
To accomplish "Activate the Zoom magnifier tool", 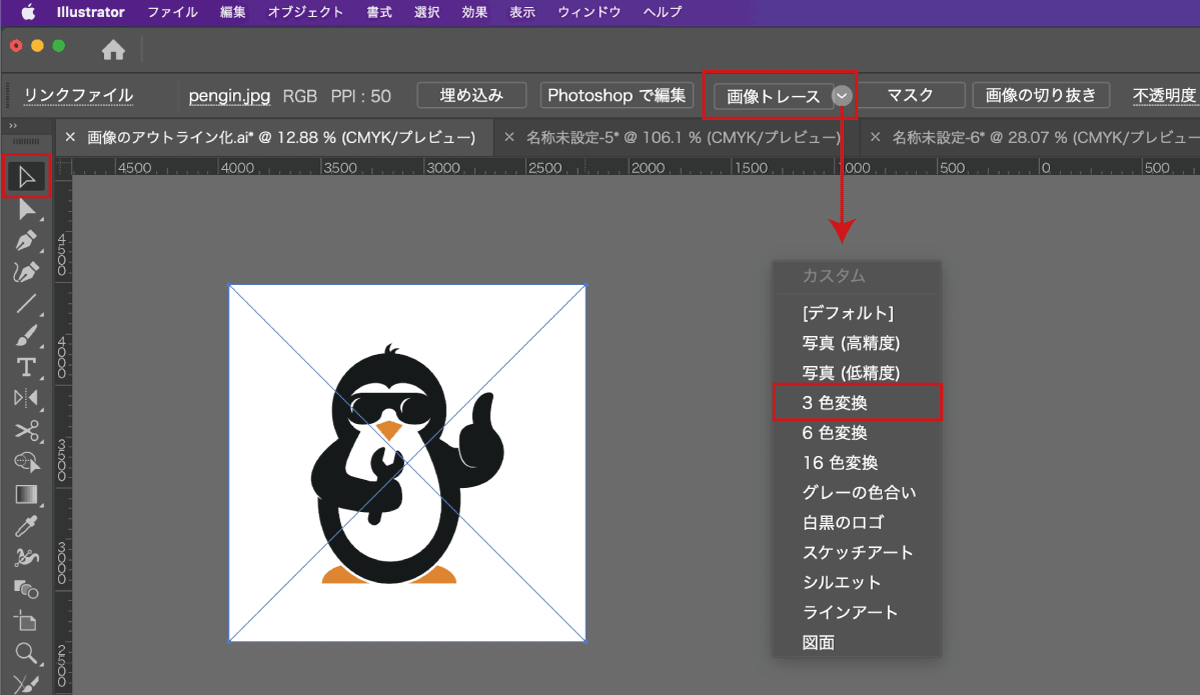I will click(x=26, y=653).
